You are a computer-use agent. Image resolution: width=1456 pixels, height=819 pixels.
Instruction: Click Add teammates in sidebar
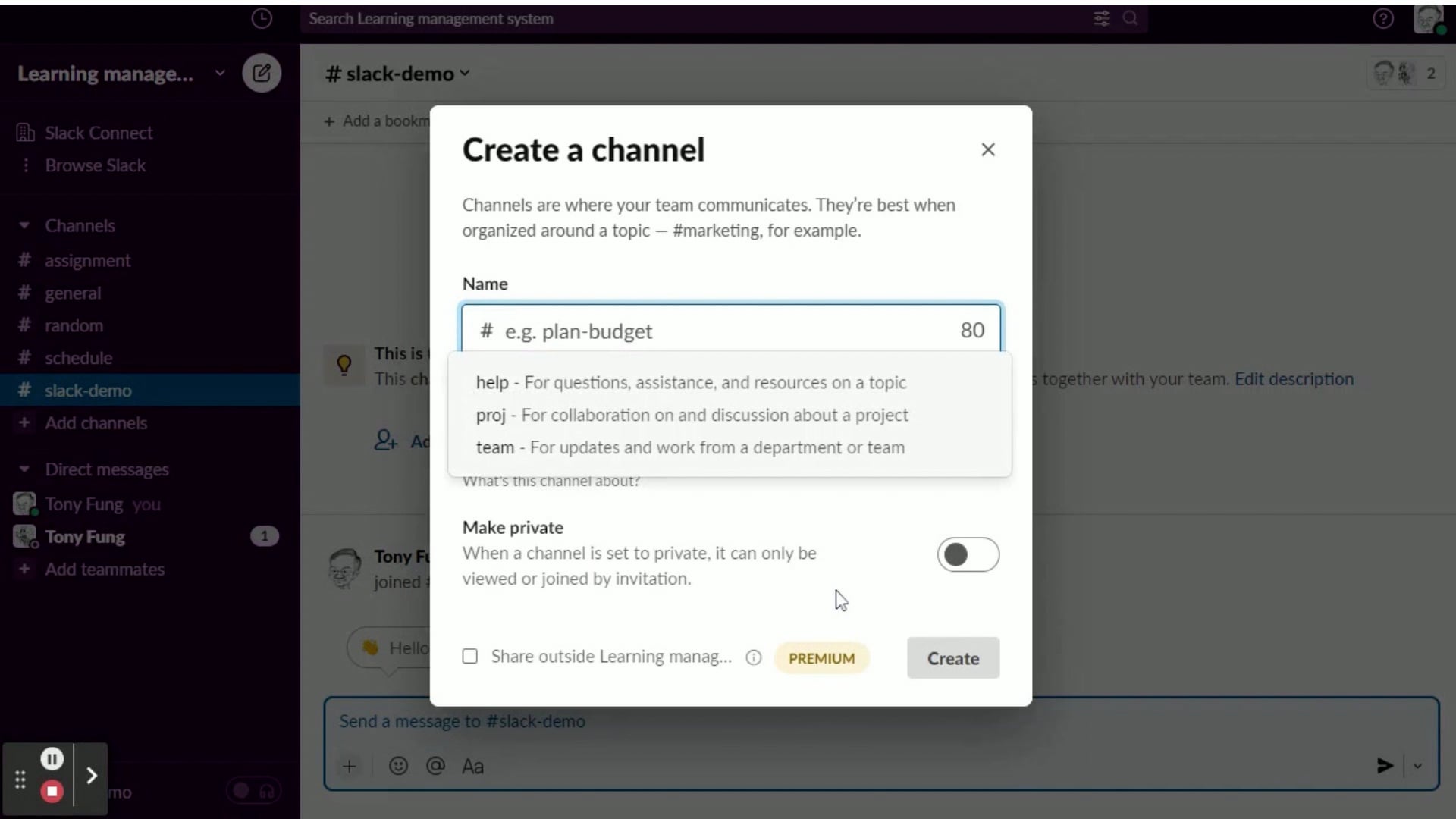coord(105,570)
